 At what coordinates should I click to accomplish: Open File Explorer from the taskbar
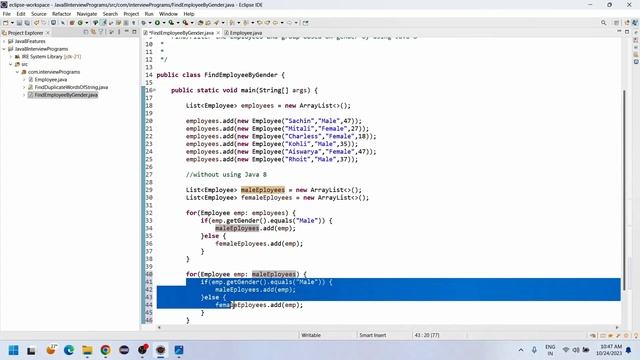[x=87, y=350]
